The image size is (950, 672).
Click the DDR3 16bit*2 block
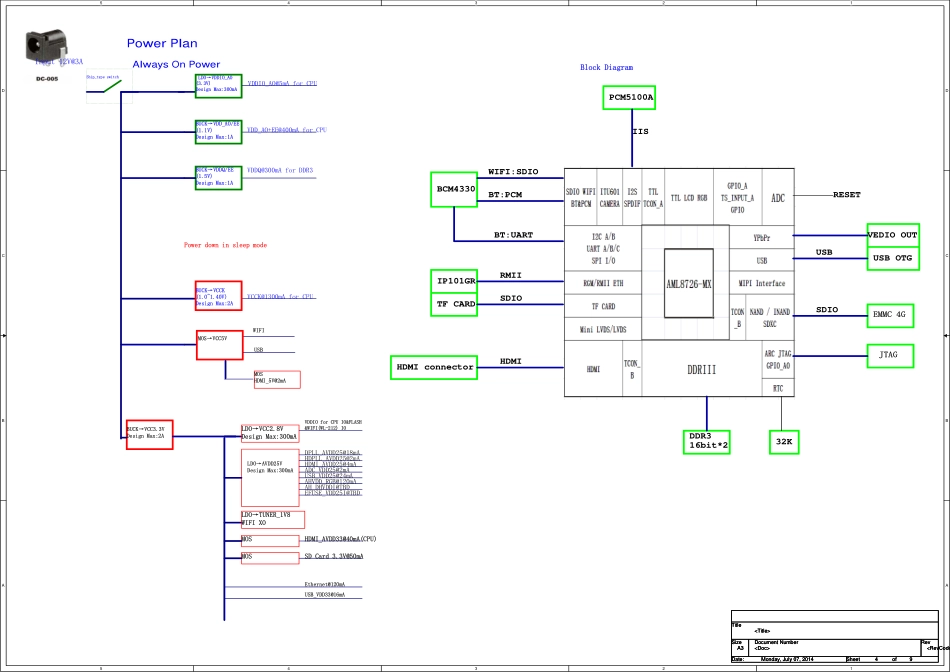[x=707, y=441]
